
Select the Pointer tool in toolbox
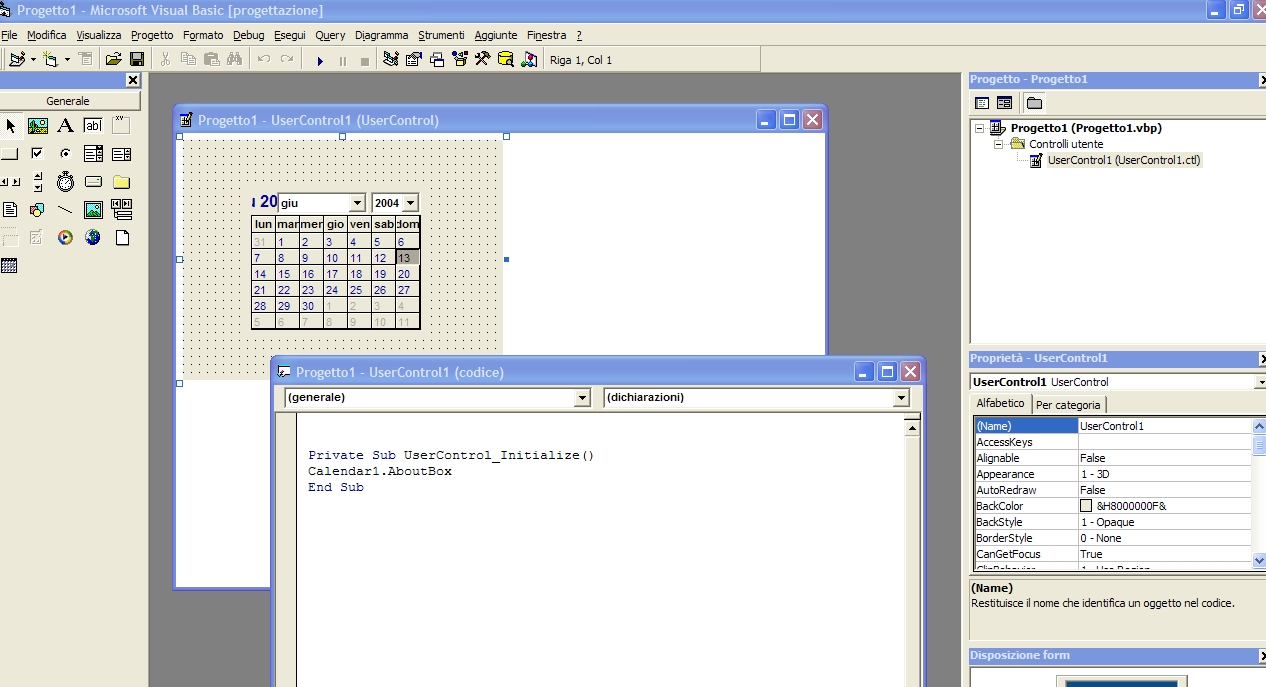(x=10, y=126)
